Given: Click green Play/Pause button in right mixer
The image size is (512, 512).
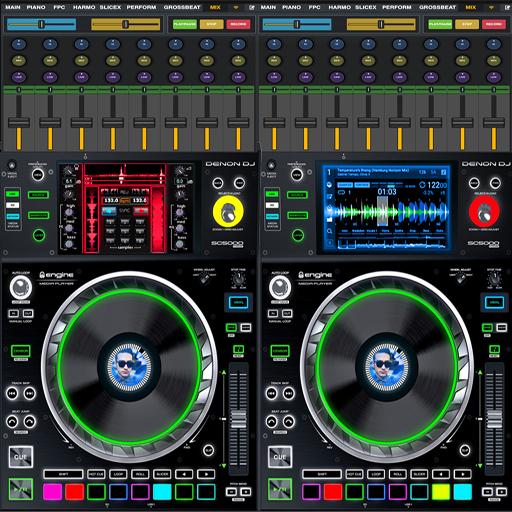Looking at the screenshot, I should (440, 24).
